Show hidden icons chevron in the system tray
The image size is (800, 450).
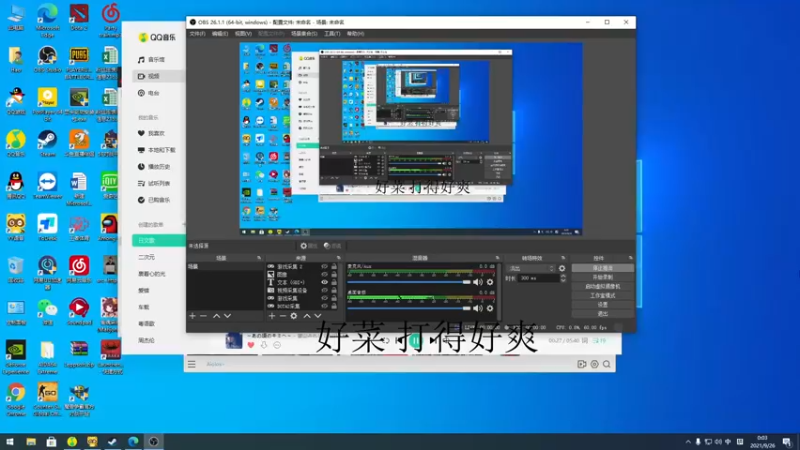(x=688, y=442)
